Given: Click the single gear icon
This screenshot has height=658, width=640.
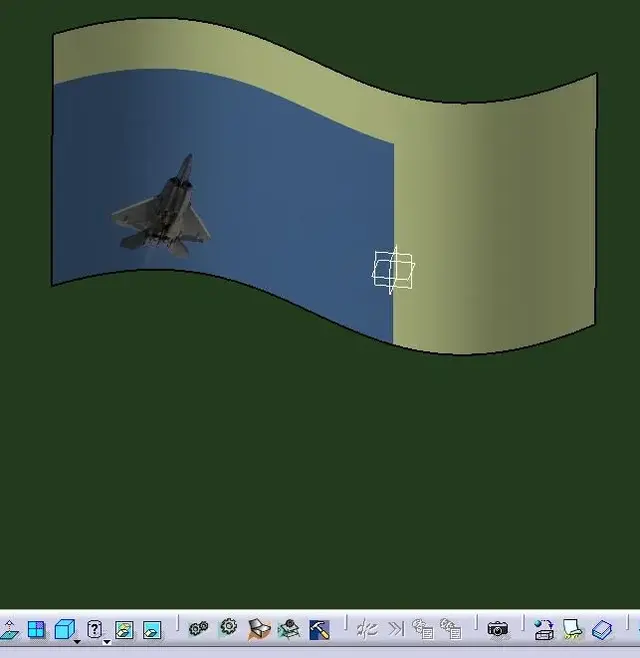Looking at the screenshot, I should click(x=228, y=628).
